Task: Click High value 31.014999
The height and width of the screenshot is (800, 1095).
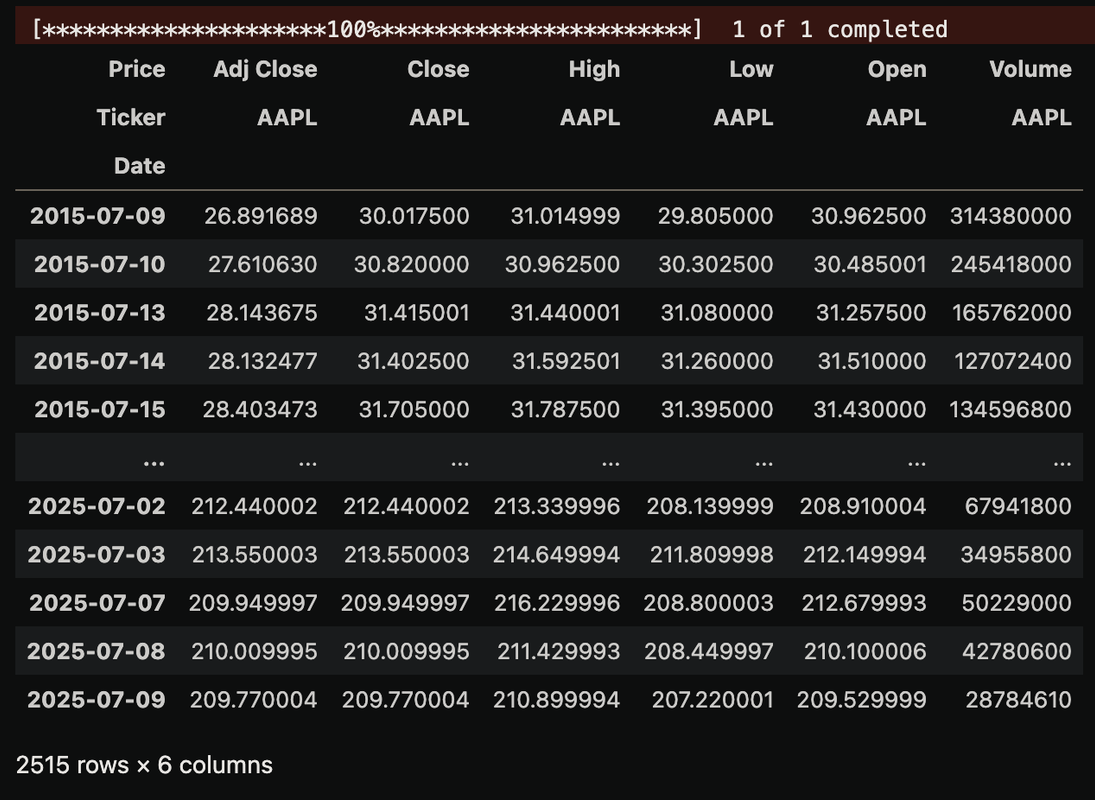Action: click(x=566, y=216)
